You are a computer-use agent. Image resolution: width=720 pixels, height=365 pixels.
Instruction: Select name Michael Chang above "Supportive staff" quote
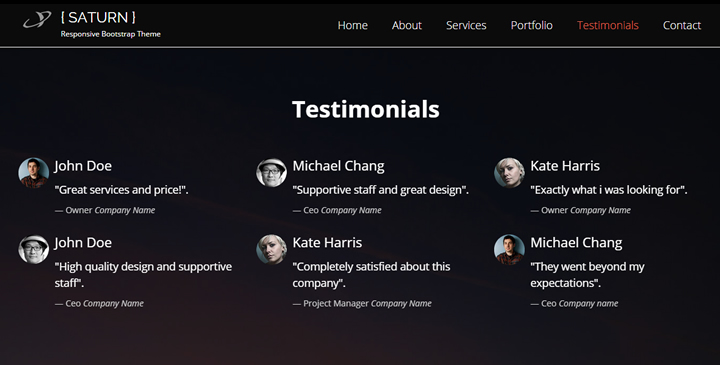[x=338, y=166]
